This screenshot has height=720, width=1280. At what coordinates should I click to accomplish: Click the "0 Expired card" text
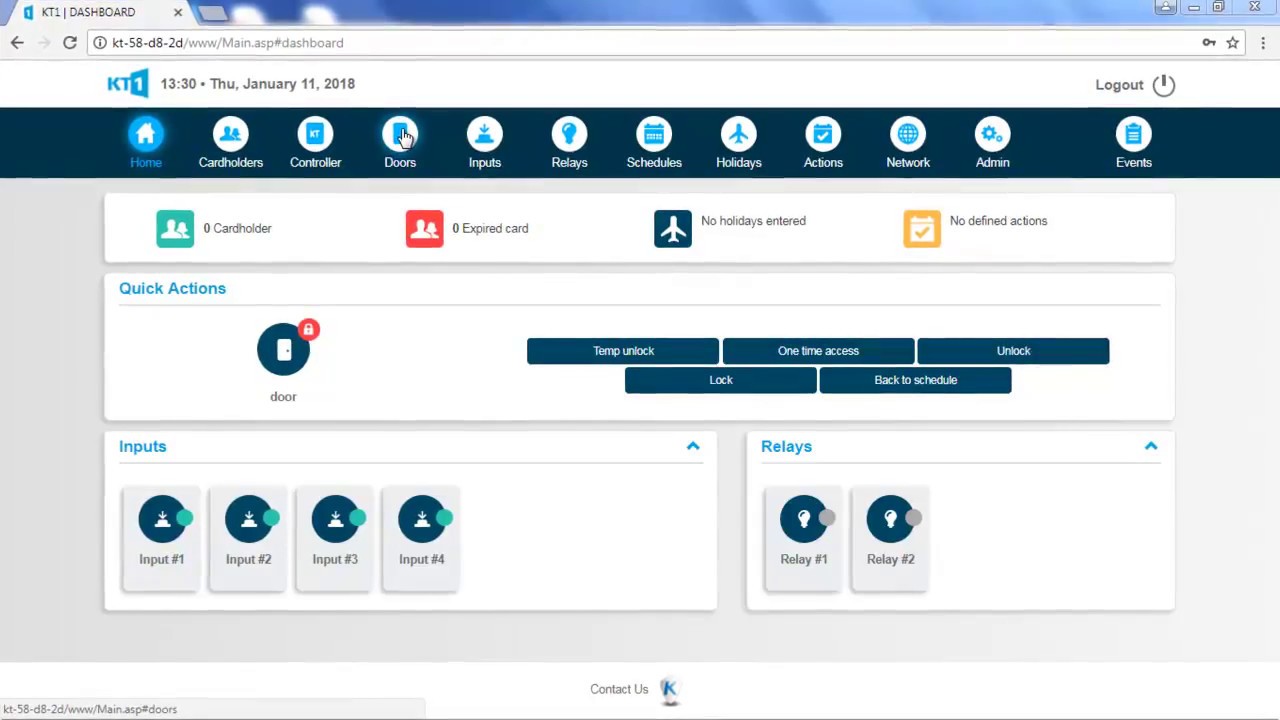pyautogui.click(x=490, y=228)
